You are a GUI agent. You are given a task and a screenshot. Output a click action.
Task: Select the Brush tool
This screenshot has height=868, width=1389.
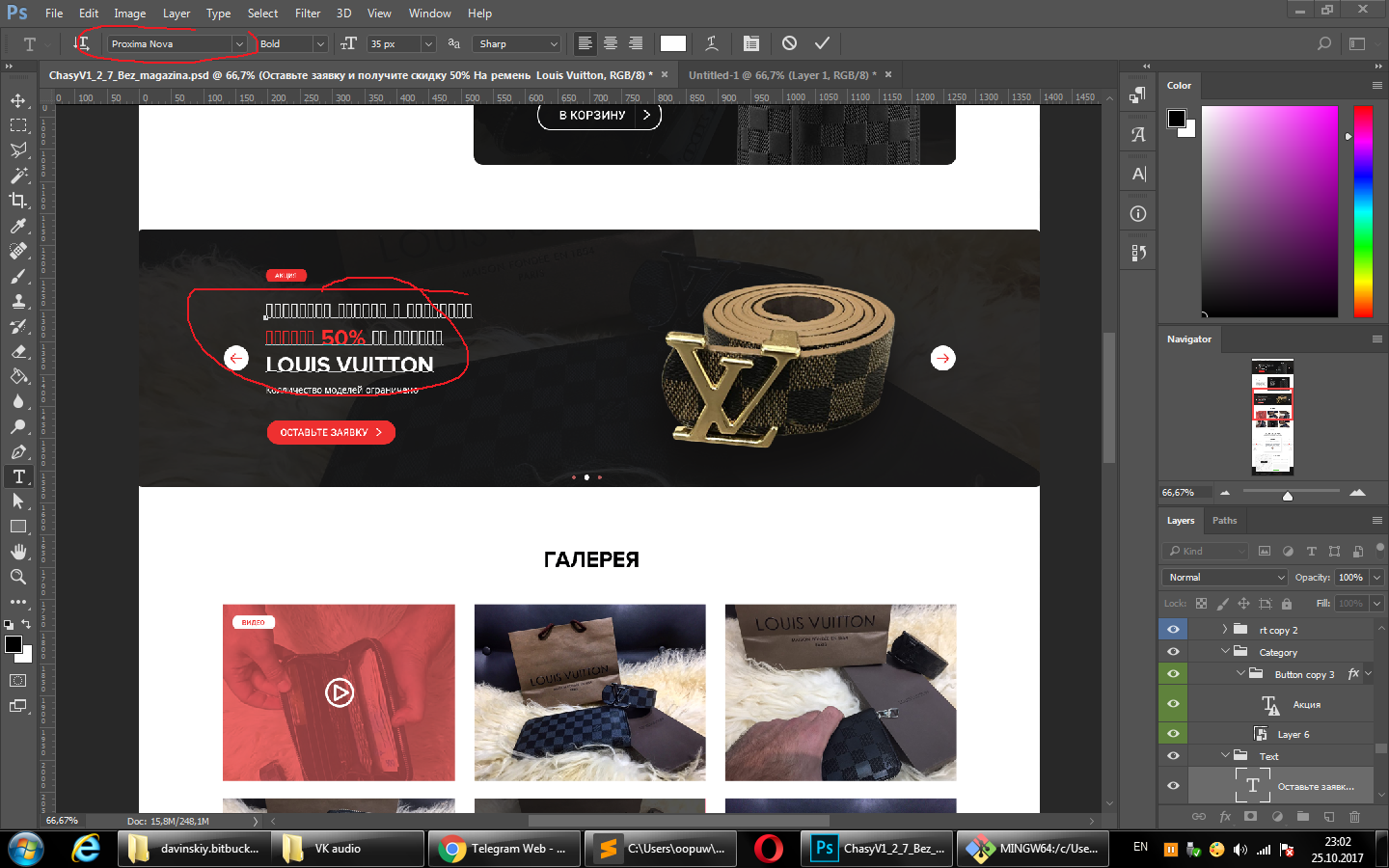tap(18, 276)
